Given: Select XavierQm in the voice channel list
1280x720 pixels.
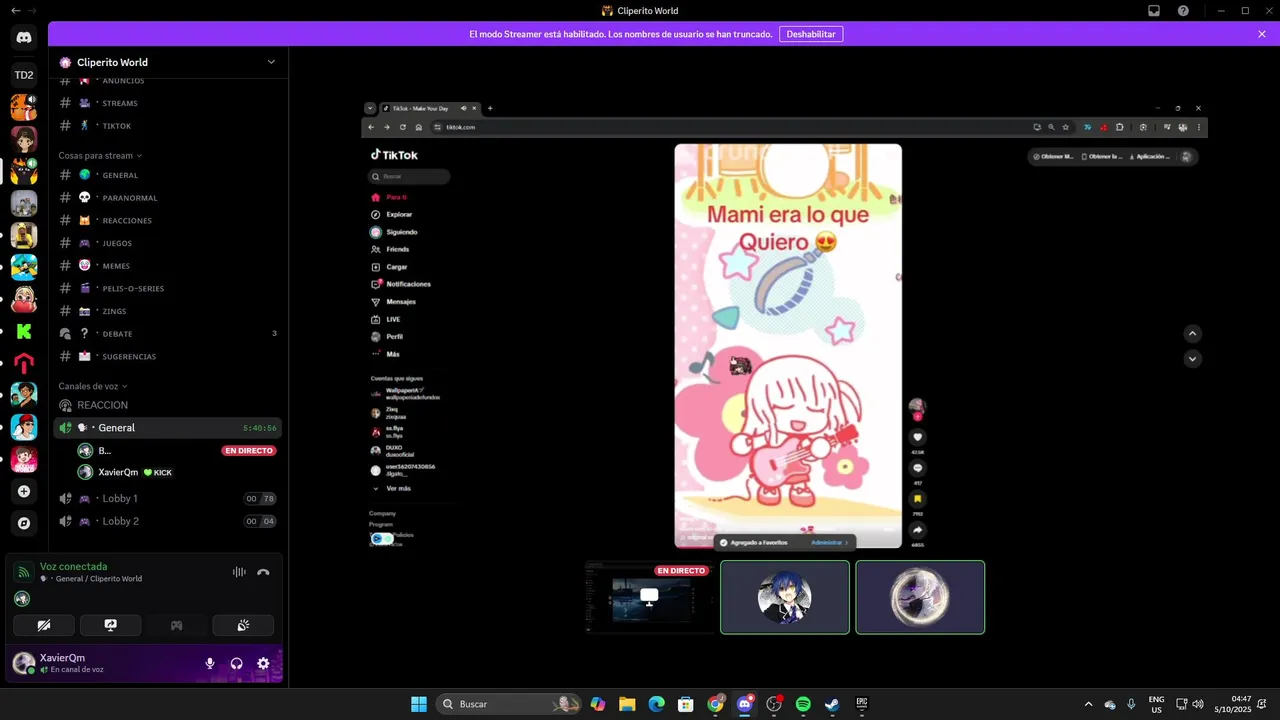Looking at the screenshot, I should 177,472.
